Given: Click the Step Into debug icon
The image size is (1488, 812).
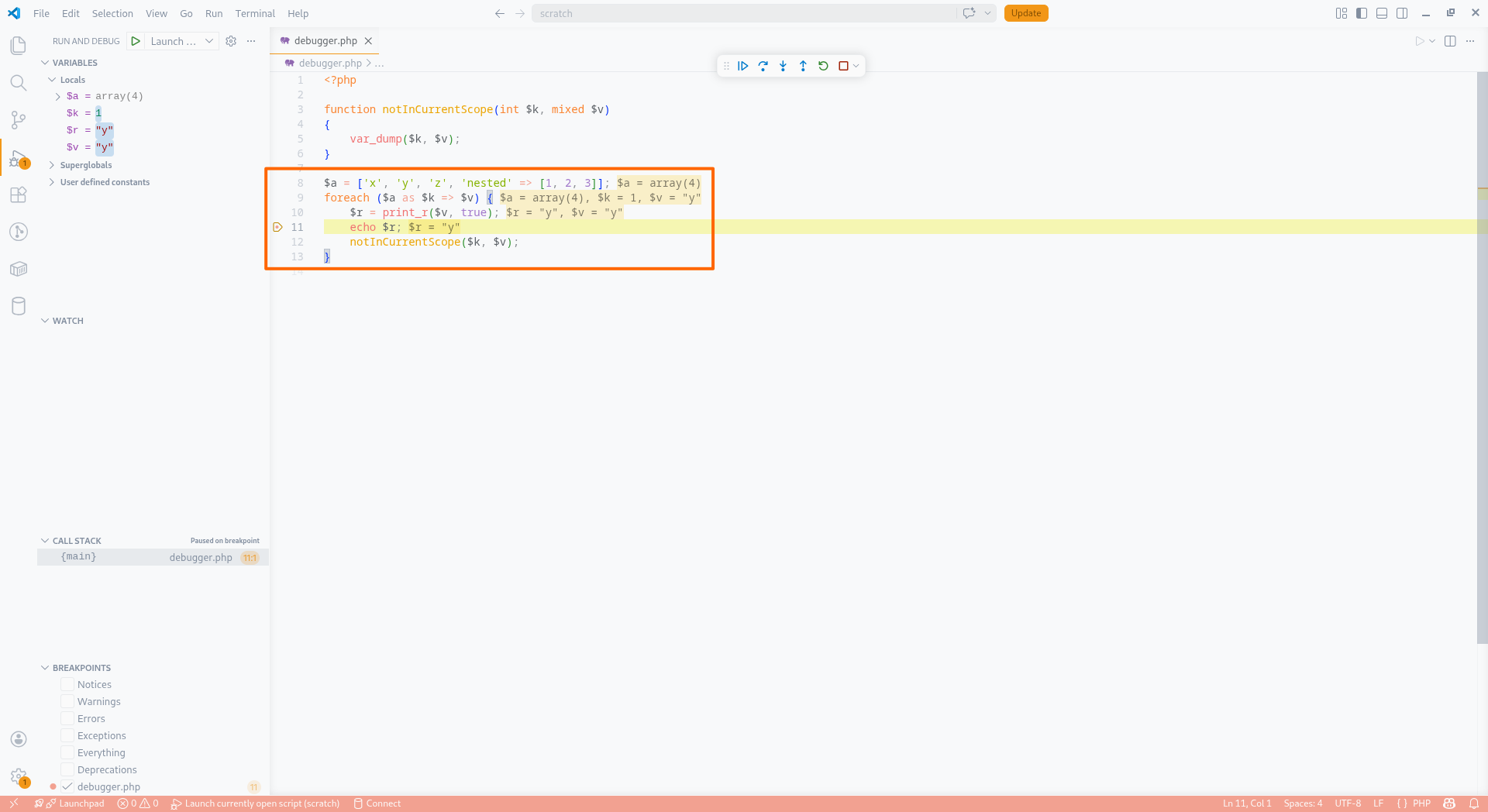Looking at the screenshot, I should 784,66.
